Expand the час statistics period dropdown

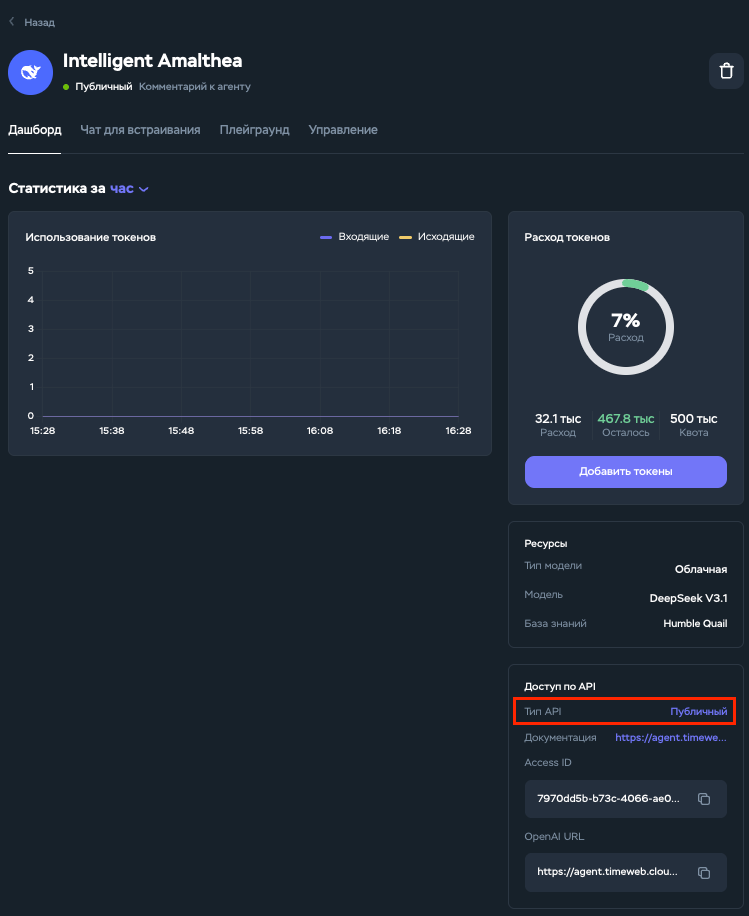129,189
